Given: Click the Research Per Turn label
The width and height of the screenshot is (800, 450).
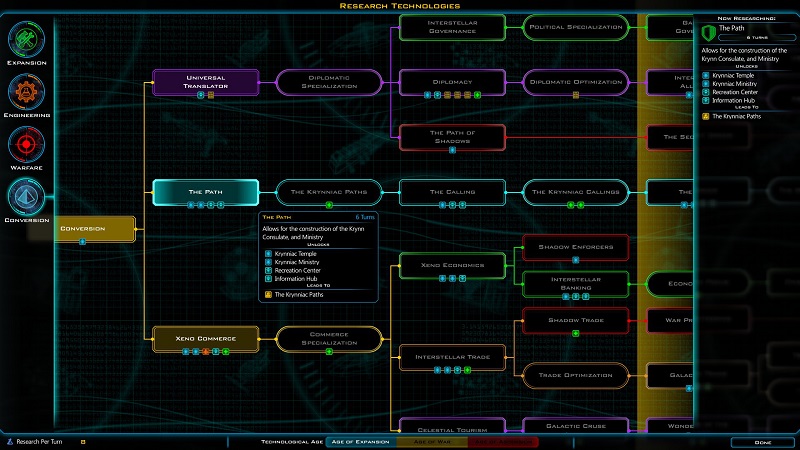Looking at the screenshot, I should [x=39, y=442].
